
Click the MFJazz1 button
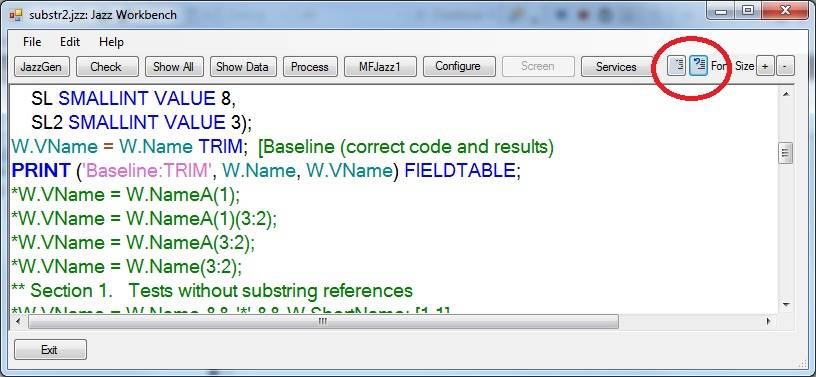[380, 67]
